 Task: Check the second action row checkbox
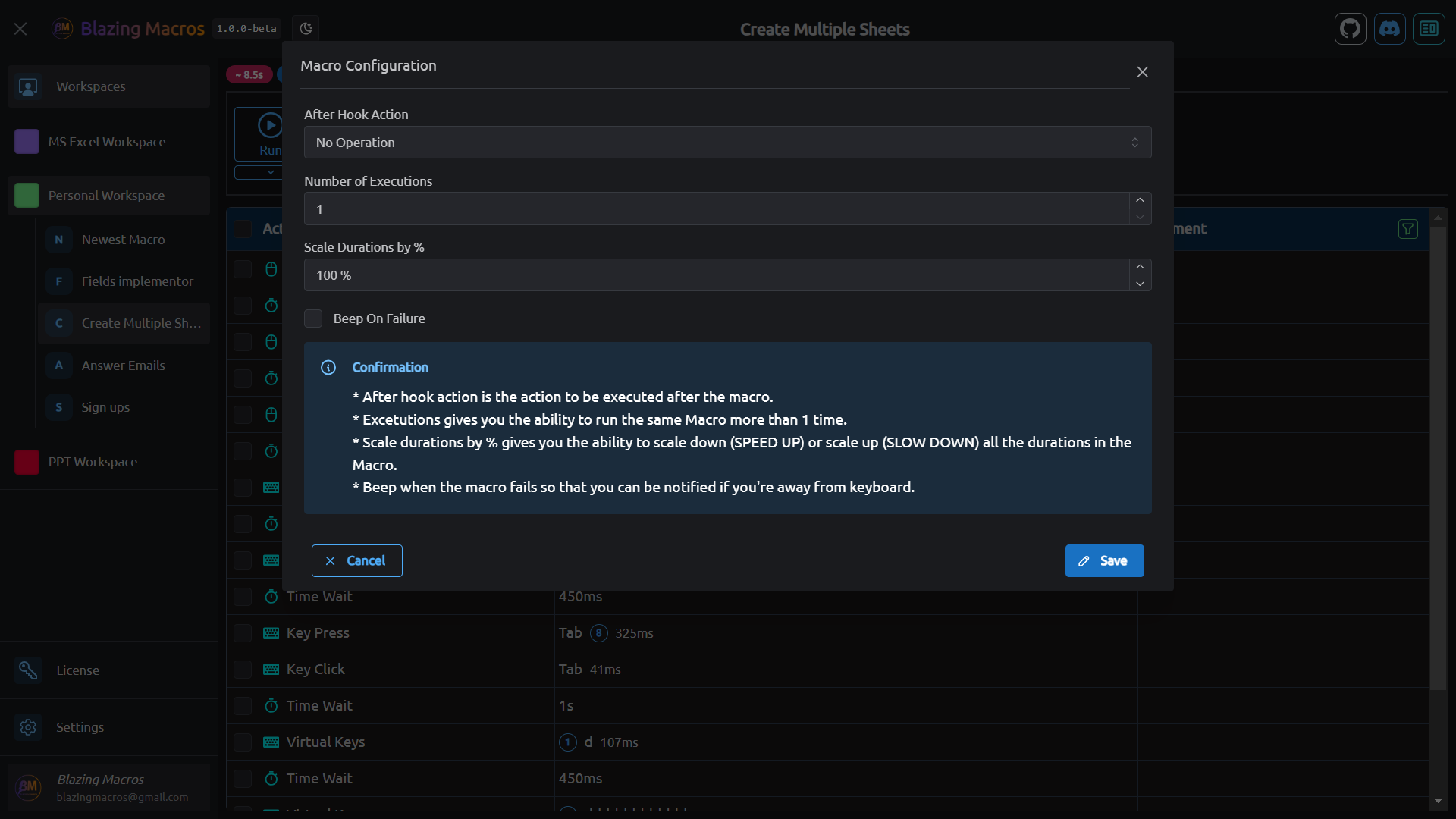coord(243,306)
